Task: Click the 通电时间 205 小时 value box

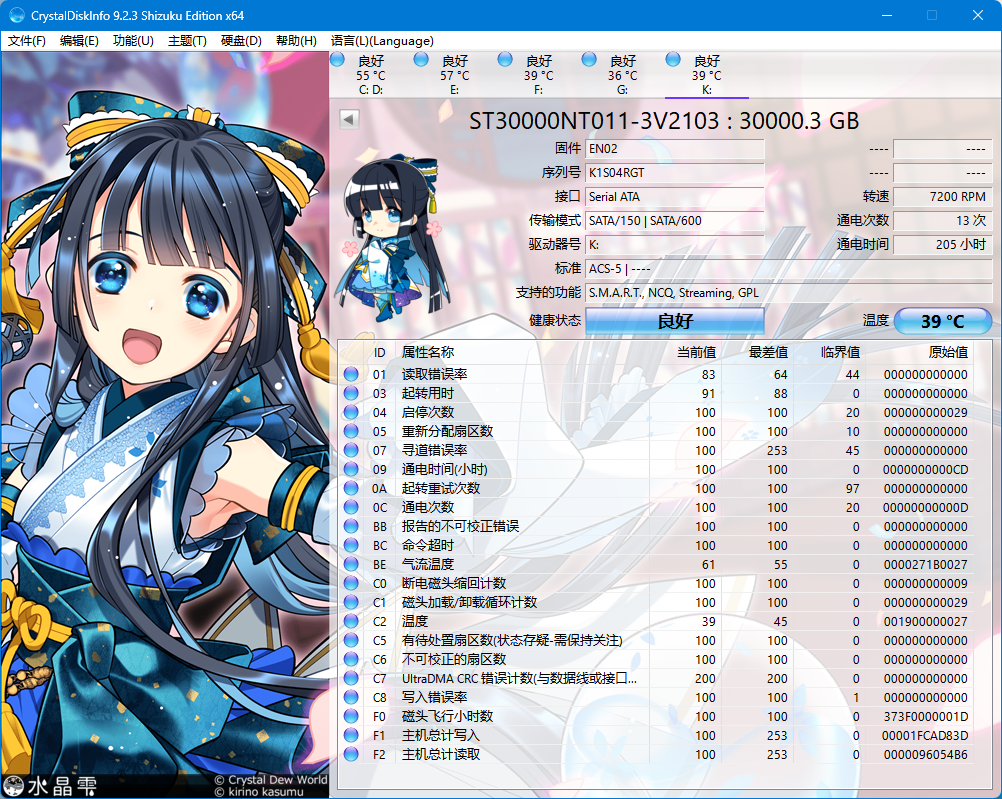Action: point(943,244)
